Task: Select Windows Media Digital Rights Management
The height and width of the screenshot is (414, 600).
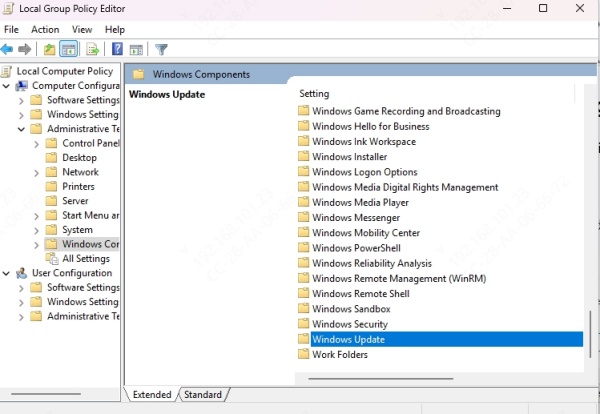Action: tap(405, 187)
